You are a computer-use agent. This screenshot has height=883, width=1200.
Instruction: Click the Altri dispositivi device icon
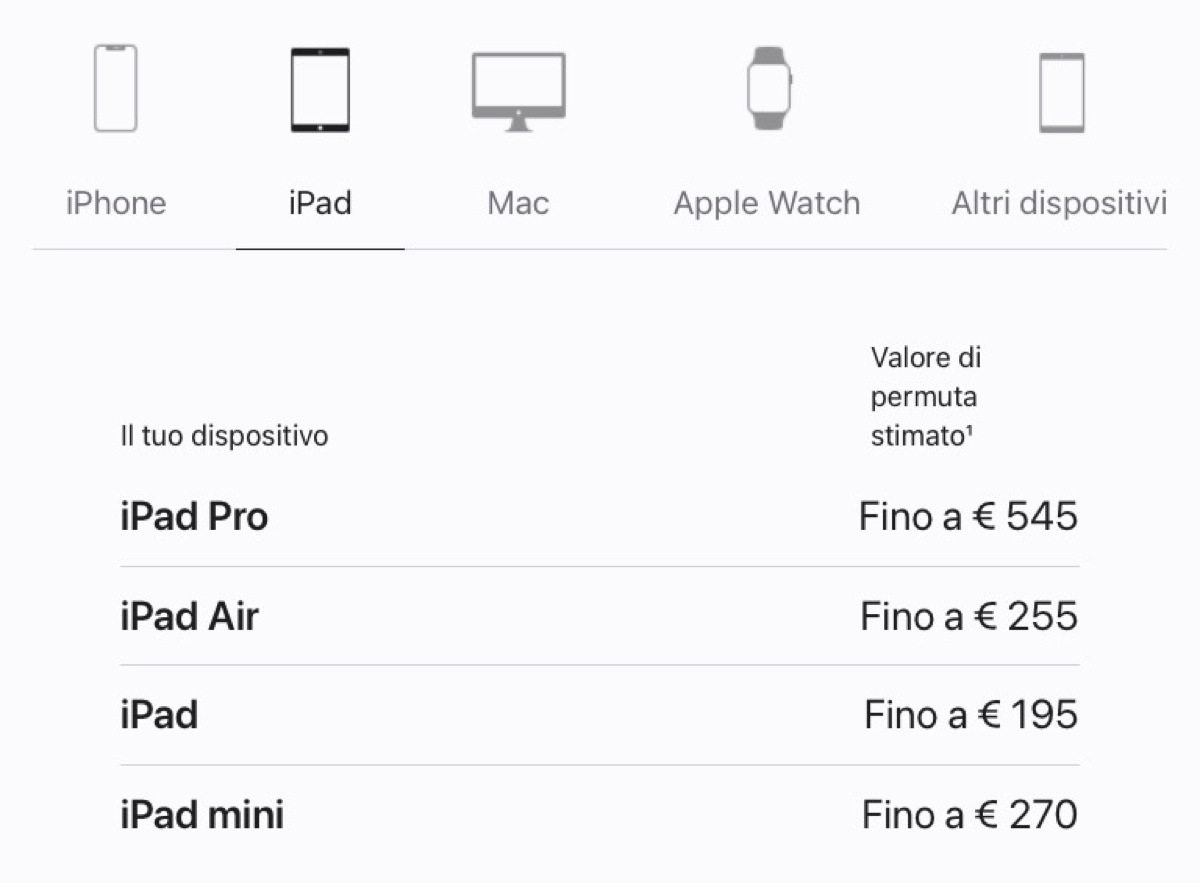click(1061, 92)
